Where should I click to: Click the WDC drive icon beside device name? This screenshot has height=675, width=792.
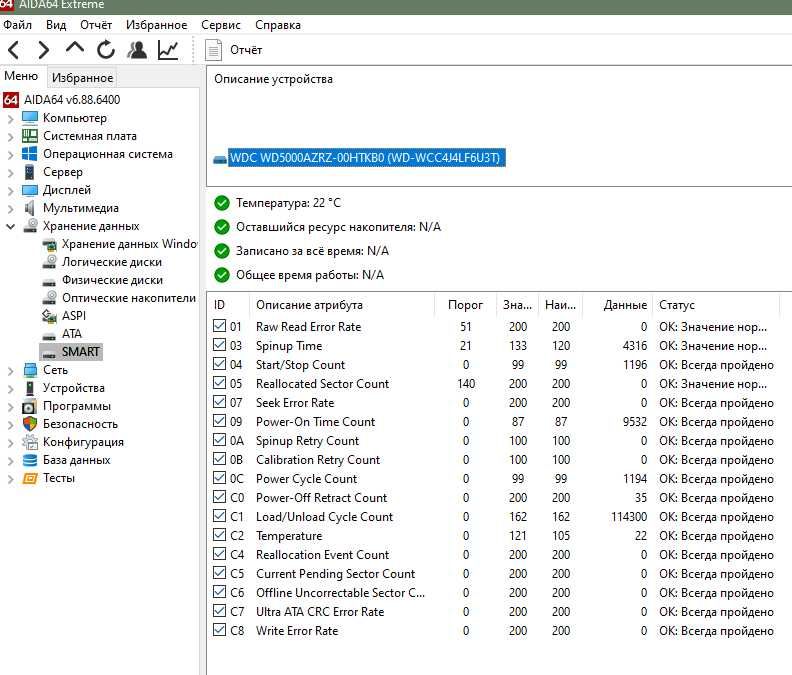220,160
